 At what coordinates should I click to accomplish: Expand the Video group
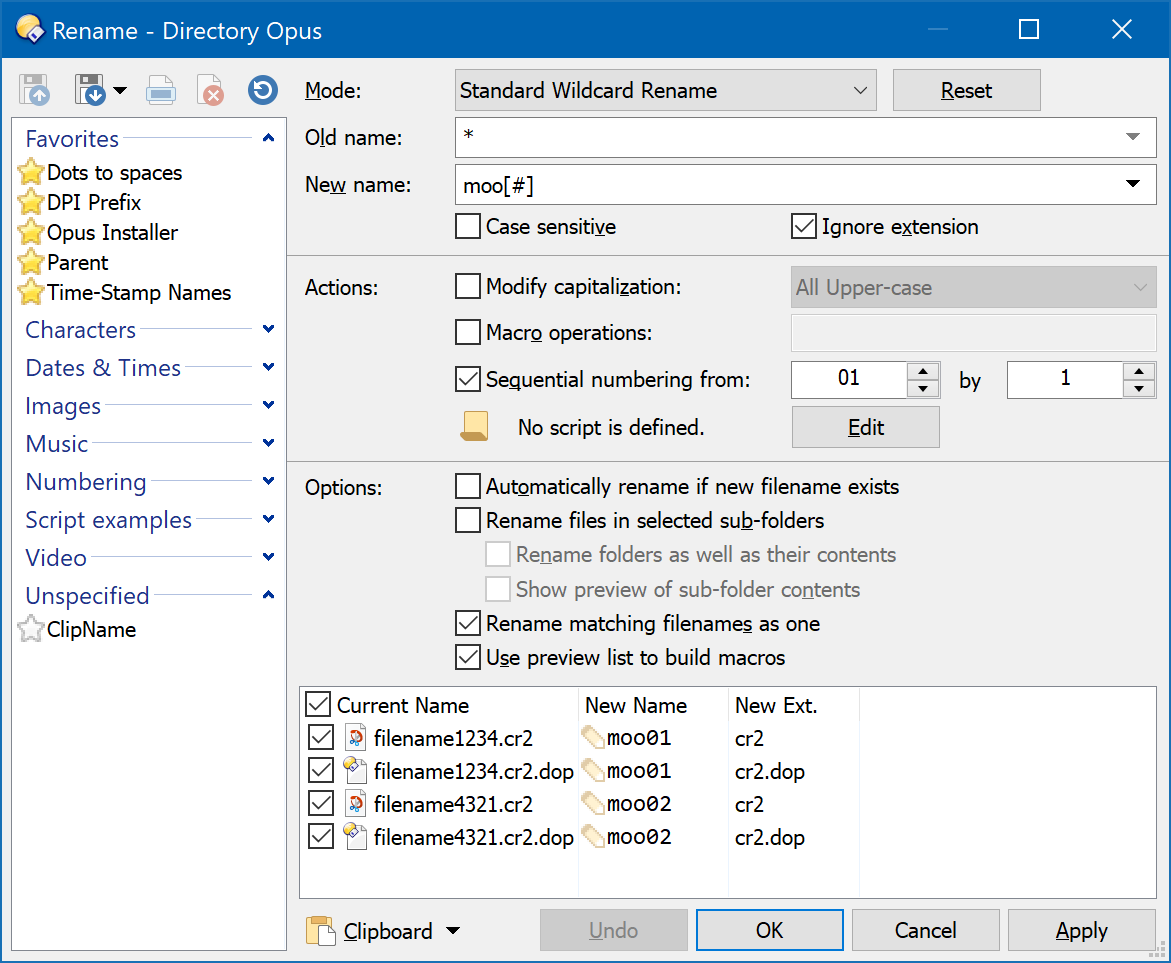point(269,557)
